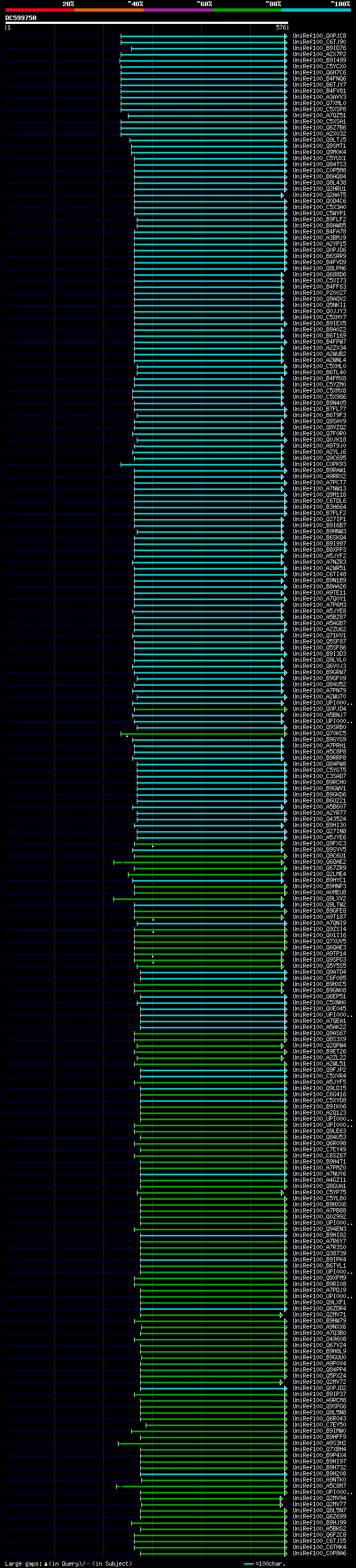
Task: Click the green alignment bar for UniRef100_Q9LXV2
Action: tap(199, 898)
